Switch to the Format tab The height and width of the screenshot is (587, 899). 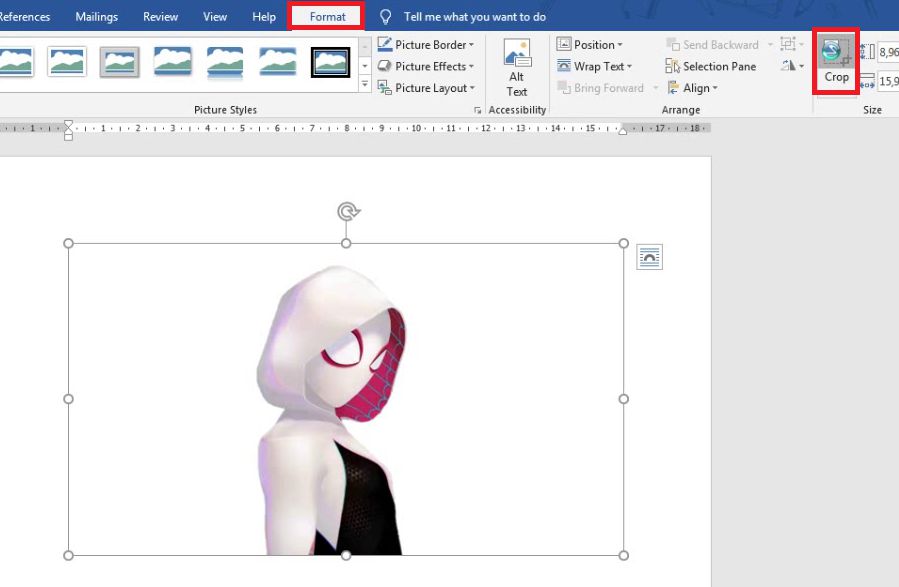pyautogui.click(x=327, y=17)
